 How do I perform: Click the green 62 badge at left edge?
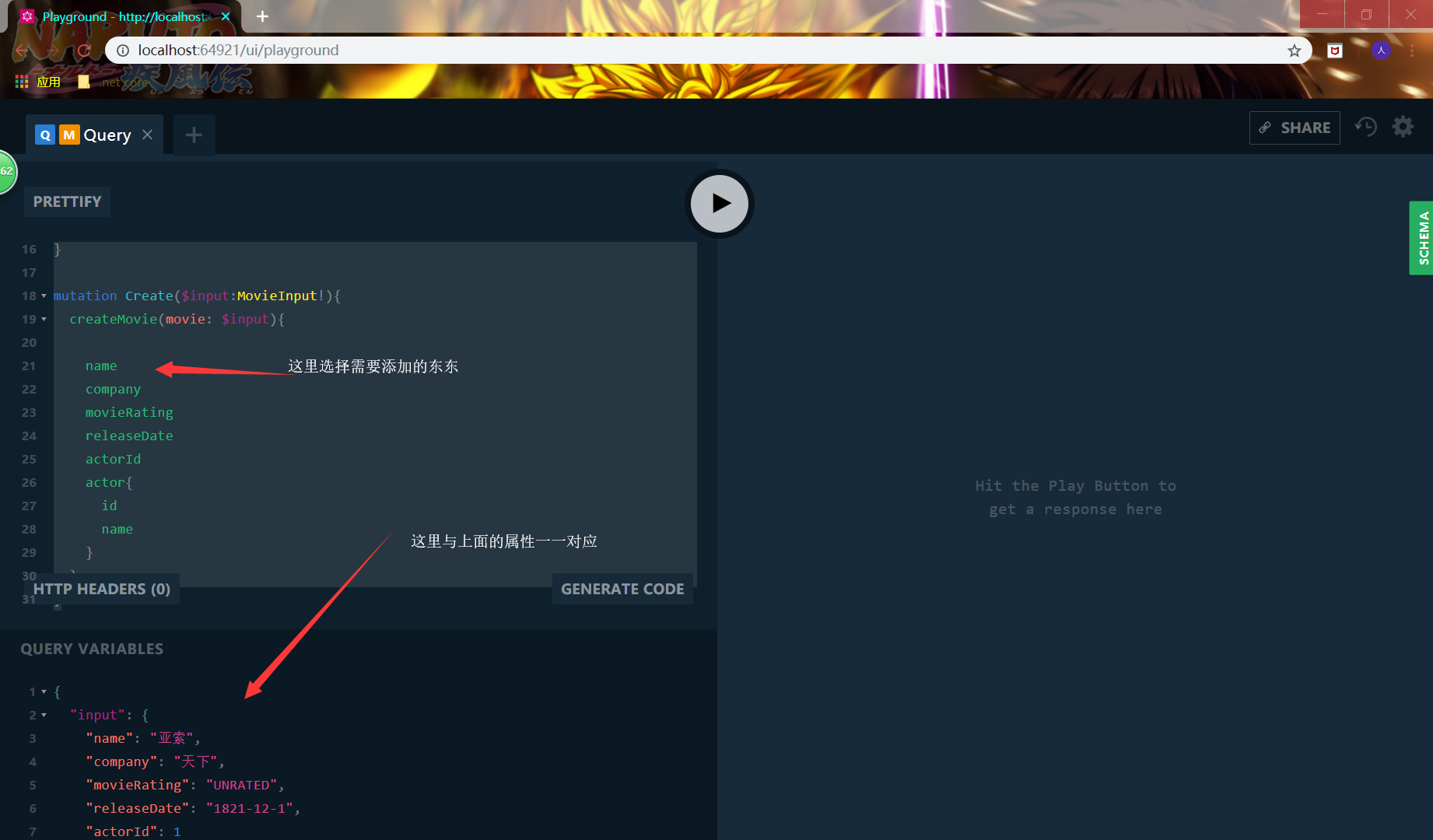7,171
